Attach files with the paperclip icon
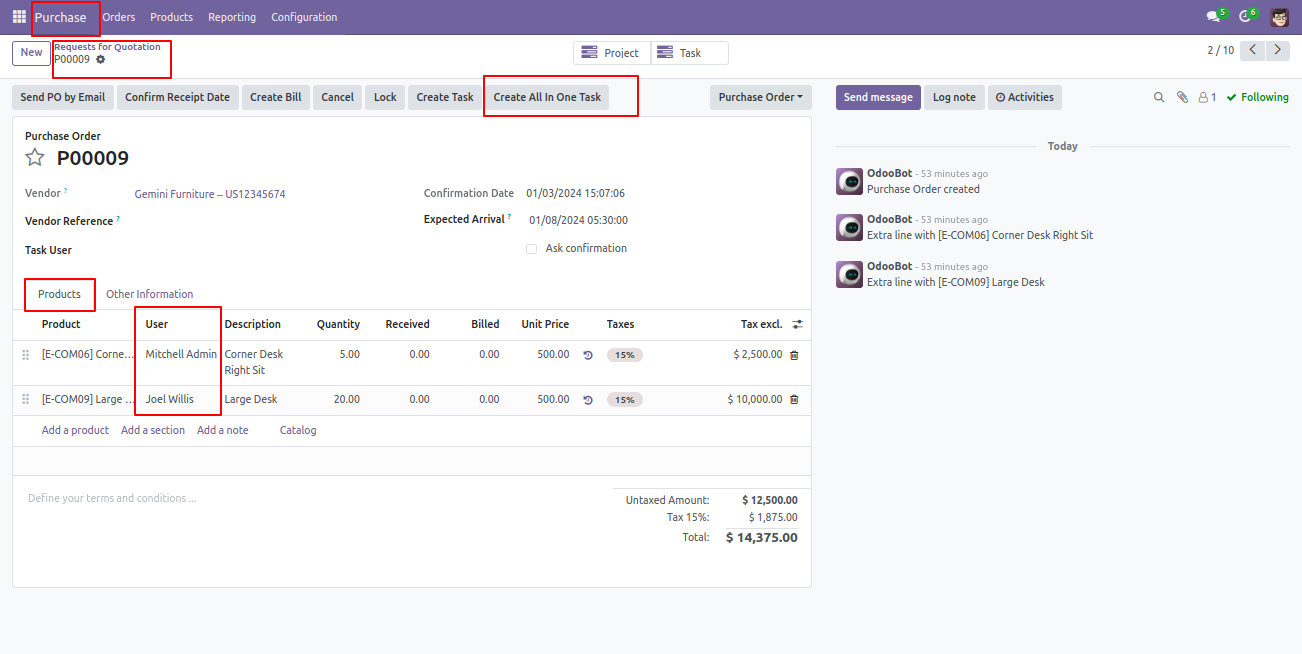This screenshot has width=1302, height=654. (x=1182, y=97)
